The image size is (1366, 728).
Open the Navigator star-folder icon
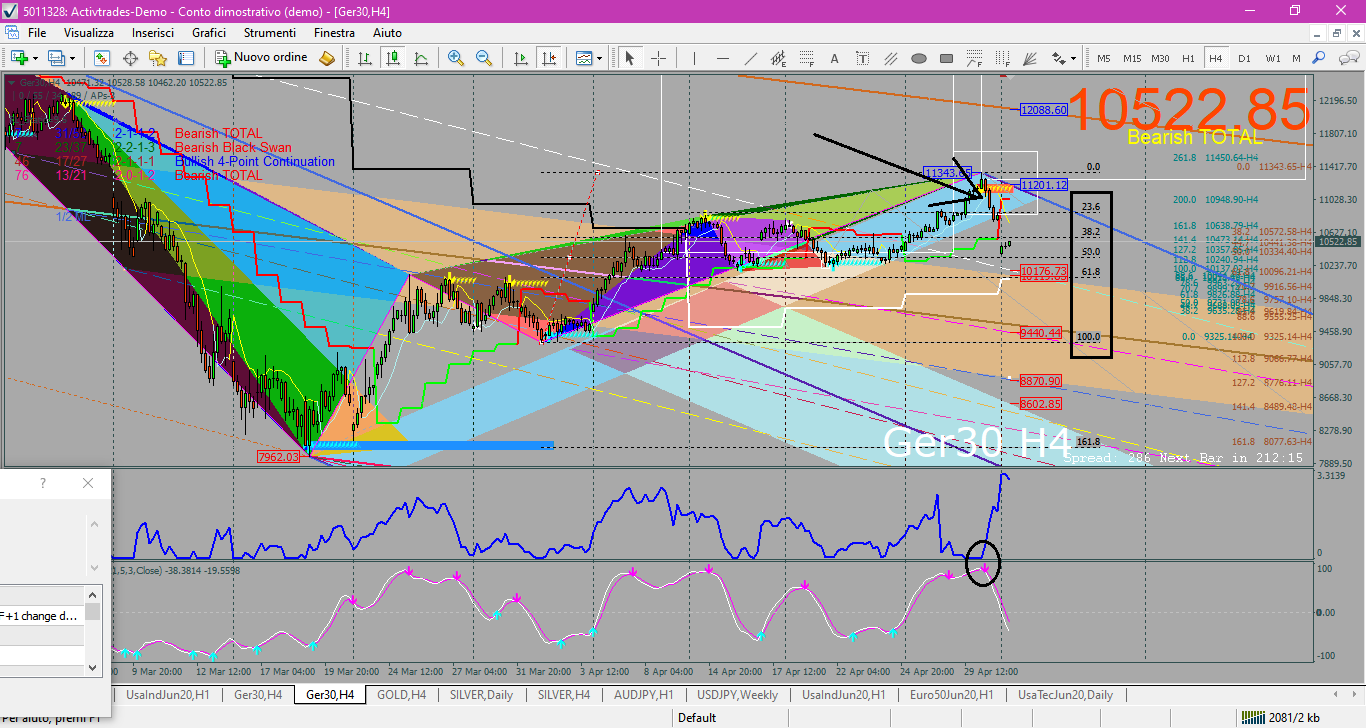click(158, 58)
